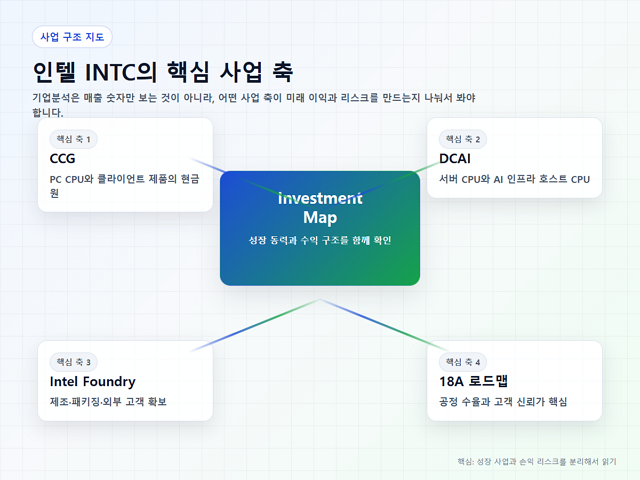Click the text '제조·패키징·외부 고객 확보'

pos(108,402)
